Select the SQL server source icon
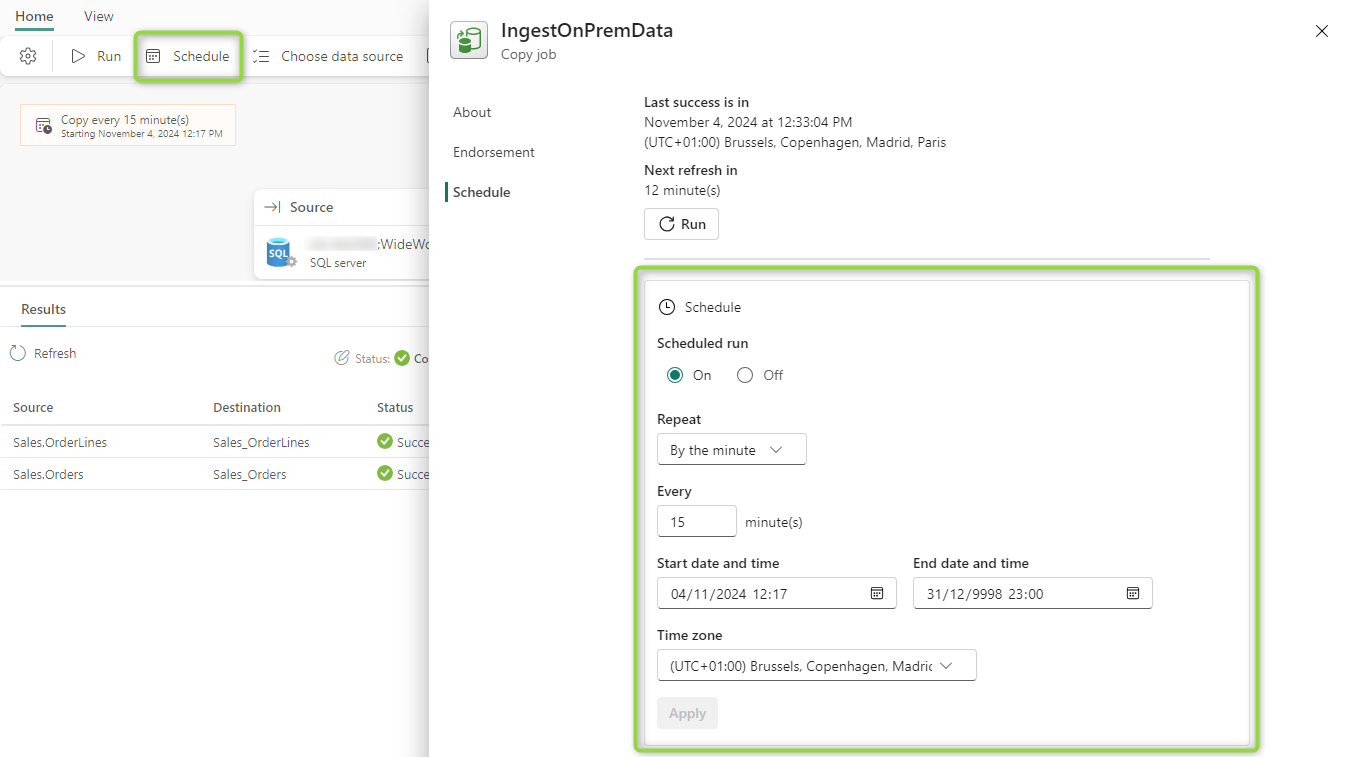The width and height of the screenshot is (1356, 757). [x=280, y=253]
